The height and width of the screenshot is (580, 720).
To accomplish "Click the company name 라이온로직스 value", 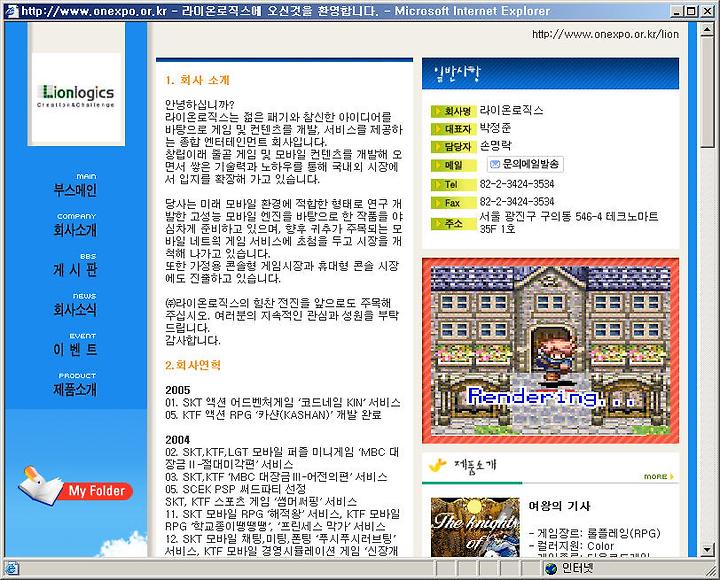I will (511, 110).
